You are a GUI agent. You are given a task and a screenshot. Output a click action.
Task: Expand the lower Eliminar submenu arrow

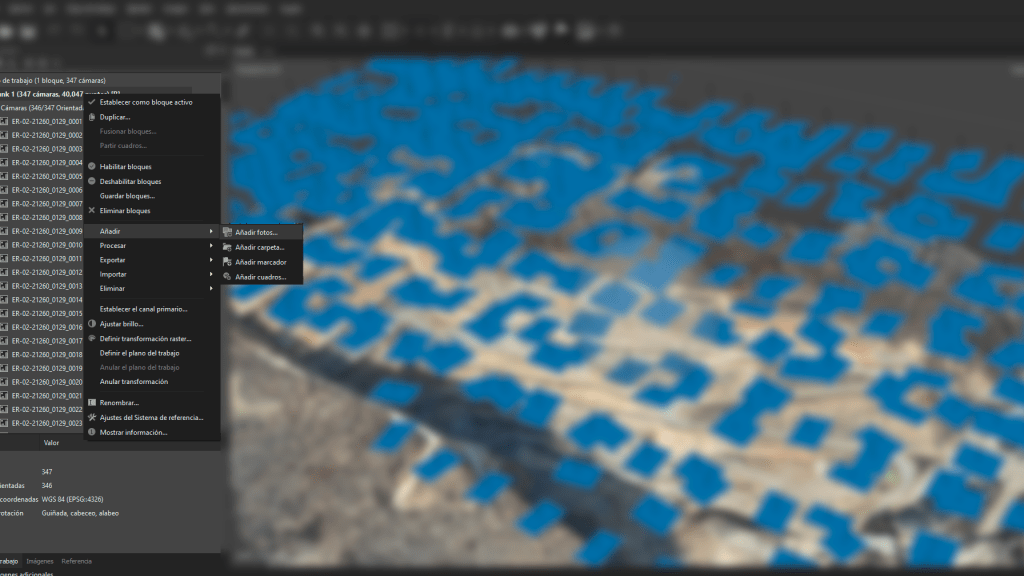211,288
